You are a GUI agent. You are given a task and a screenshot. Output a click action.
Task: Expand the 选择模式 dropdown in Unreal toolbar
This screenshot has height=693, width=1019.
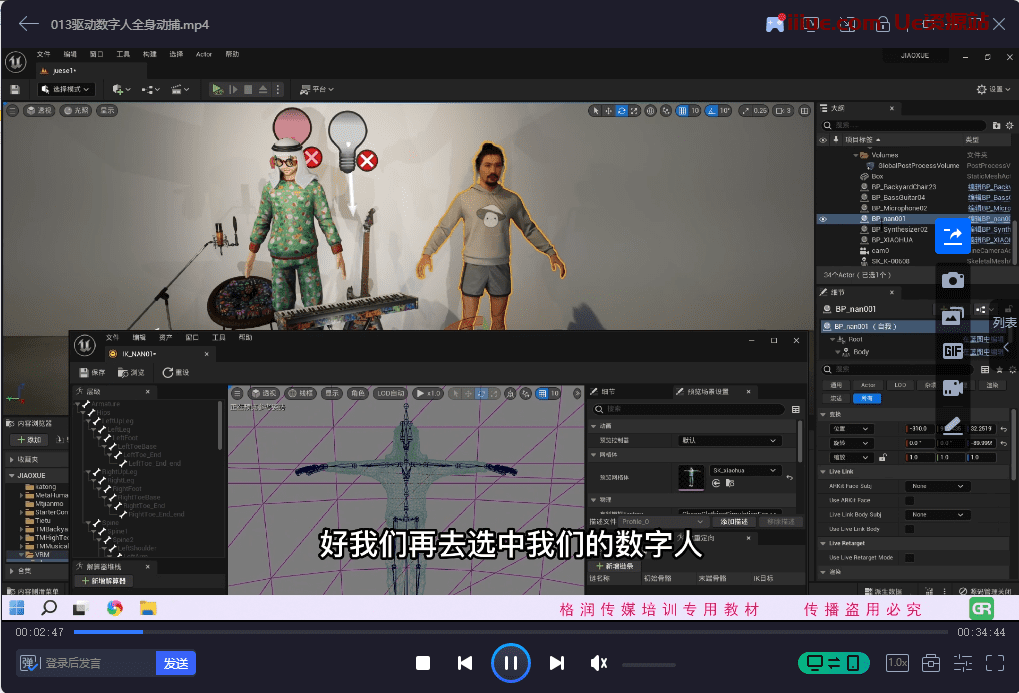[66, 89]
